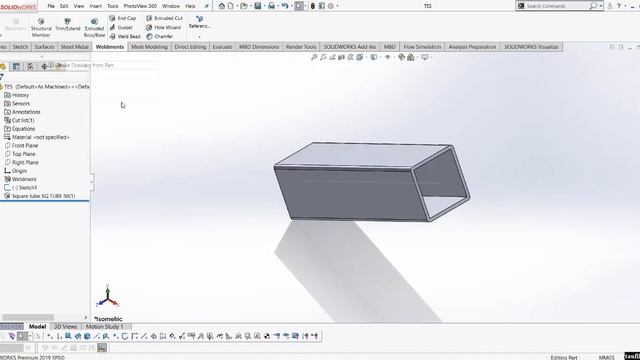This screenshot has height=360, width=640.
Task: Open the Display Style cube icon
Action: click(373, 57)
